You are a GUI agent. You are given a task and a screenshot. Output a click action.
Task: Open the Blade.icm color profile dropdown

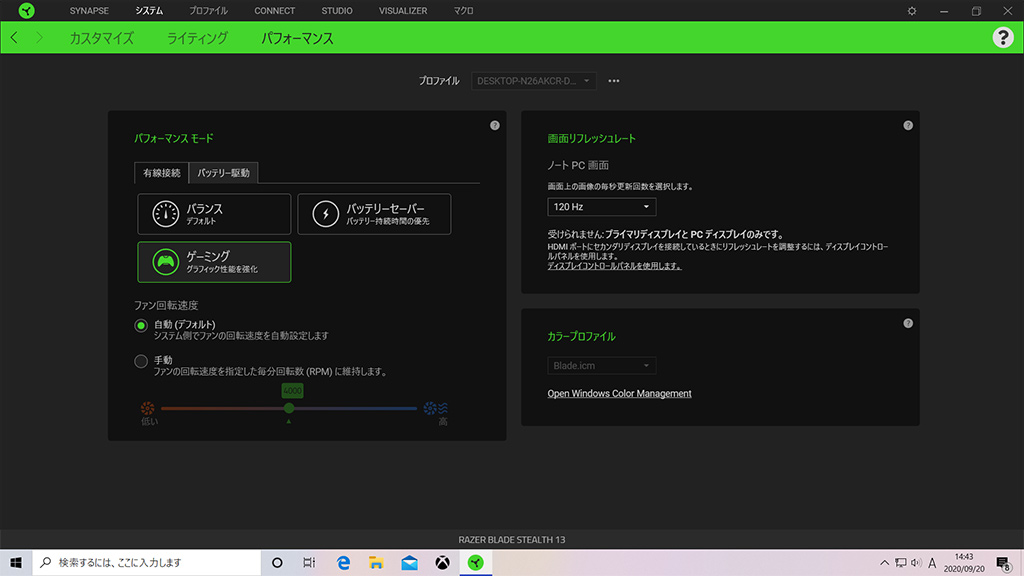tap(601, 366)
